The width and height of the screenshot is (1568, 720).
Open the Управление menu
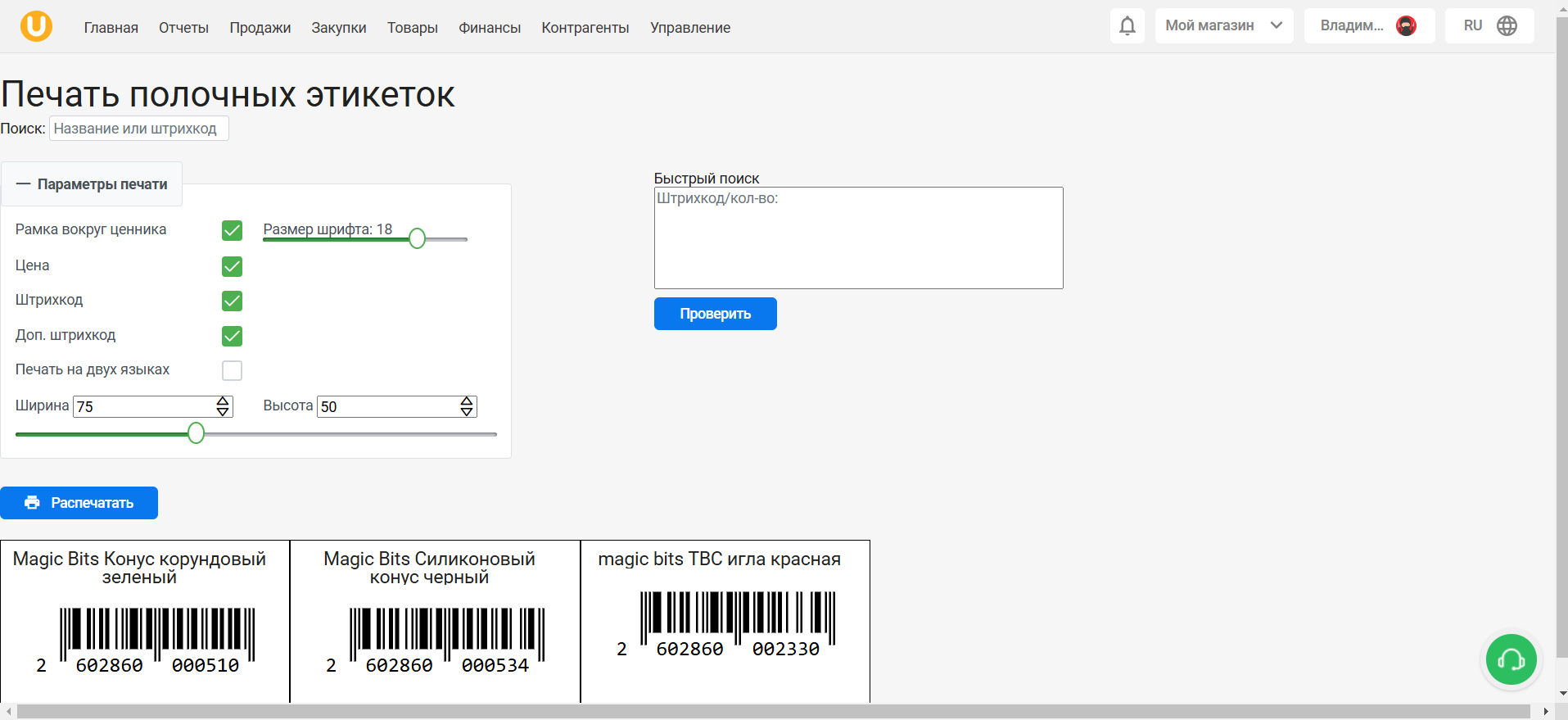(690, 28)
